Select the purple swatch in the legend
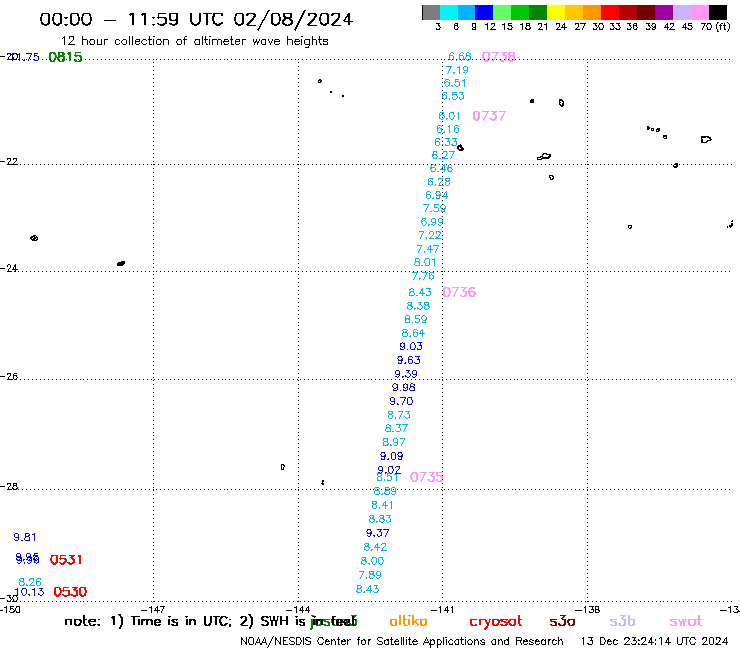The height and width of the screenshot is (650, 740). (664, 12)
